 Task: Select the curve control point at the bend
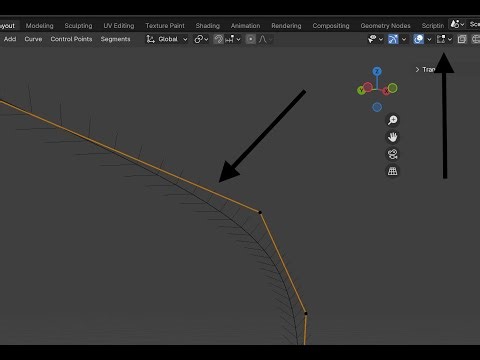(x=260, y=212)
